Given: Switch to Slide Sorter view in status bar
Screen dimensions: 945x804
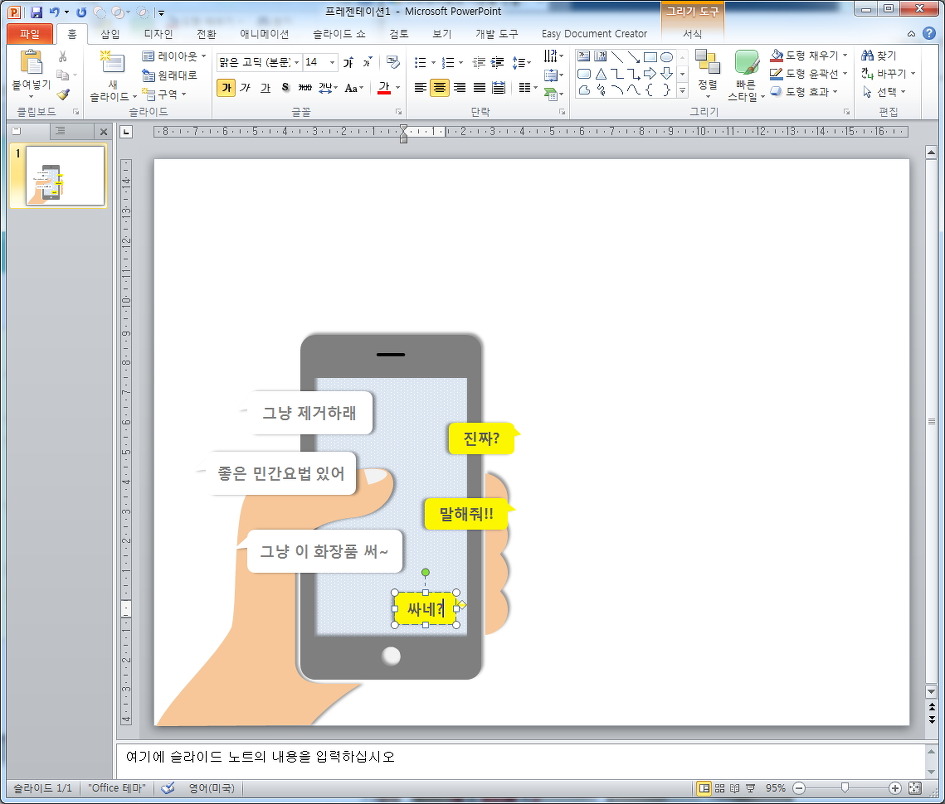Looking at the screenshot, I should point(720,788).
